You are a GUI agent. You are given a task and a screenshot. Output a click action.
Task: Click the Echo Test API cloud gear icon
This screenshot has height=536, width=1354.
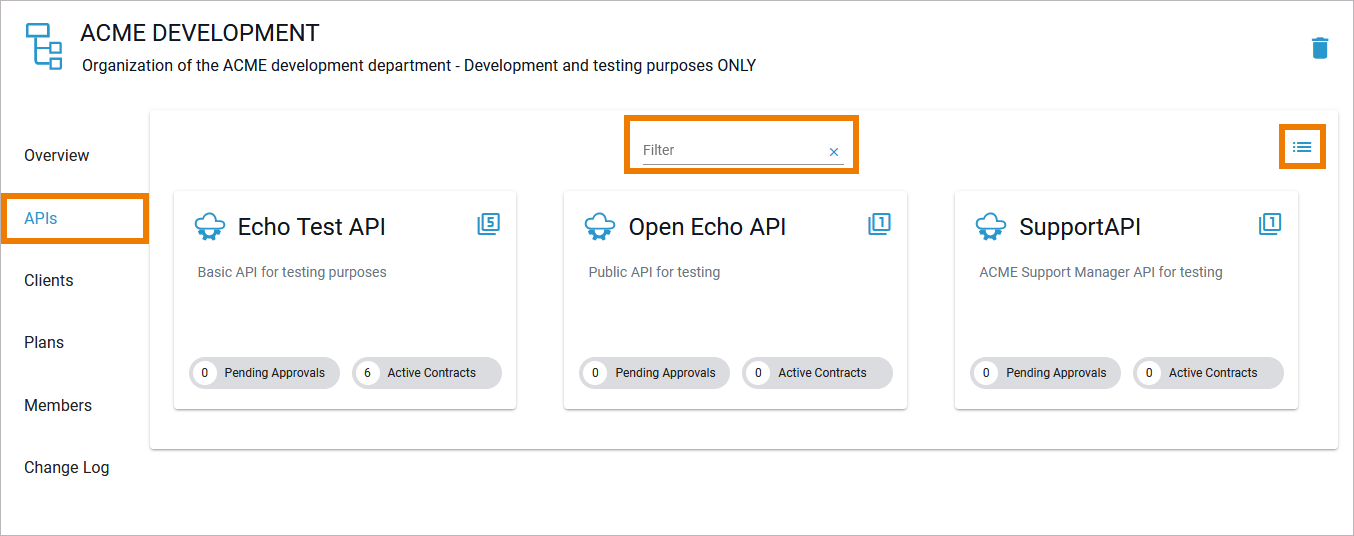click(x=209, y=227)
